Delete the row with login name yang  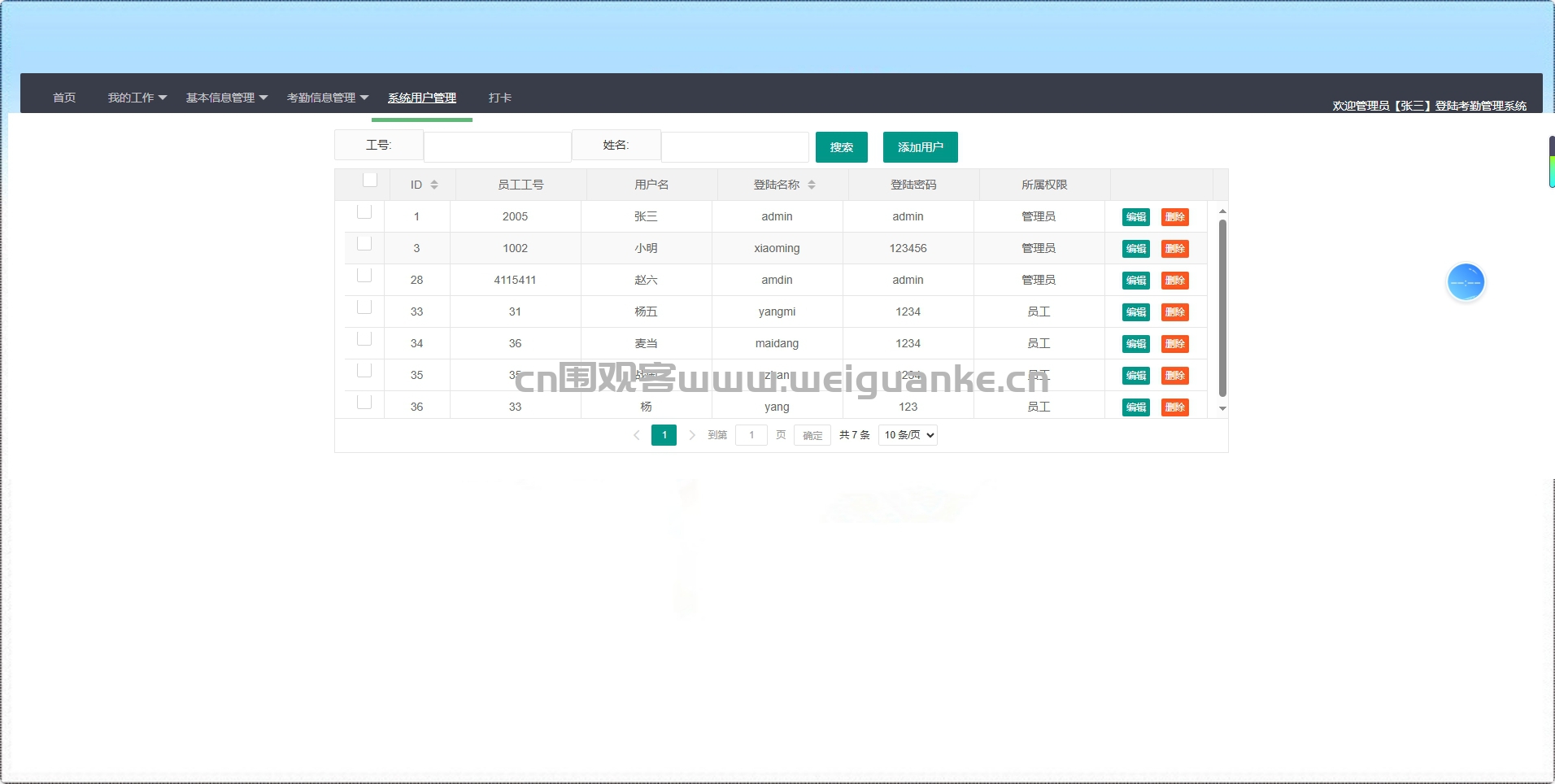click(1175, 407)
